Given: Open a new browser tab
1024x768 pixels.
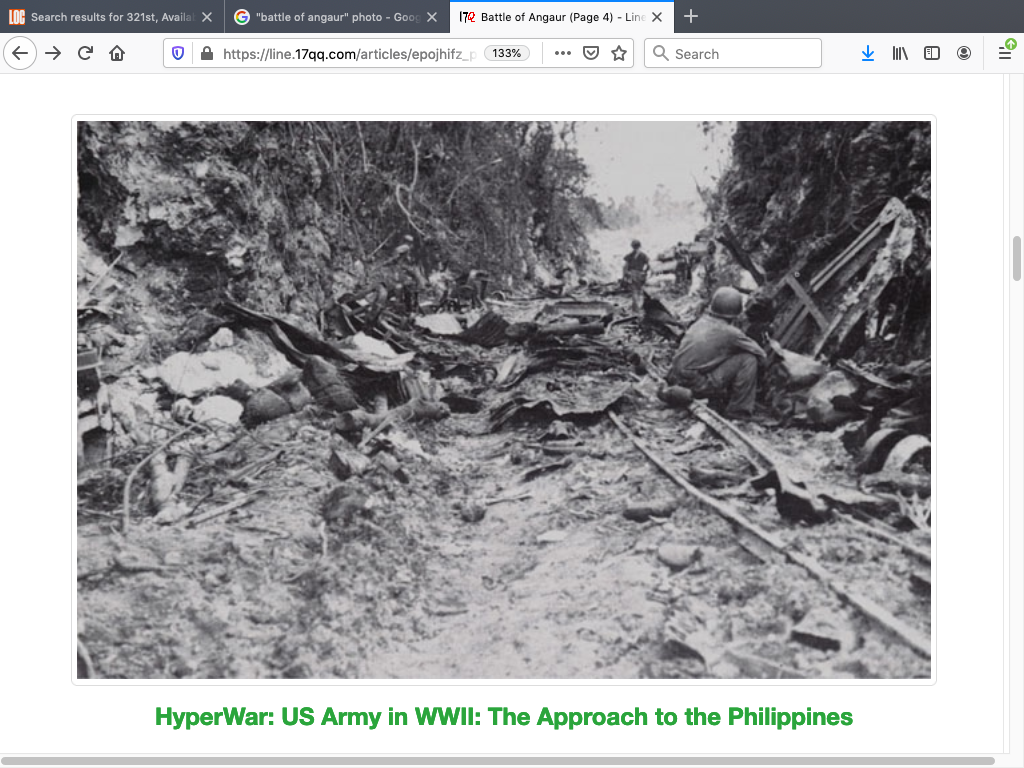Looking at the screenshot, I should point(691,17).
